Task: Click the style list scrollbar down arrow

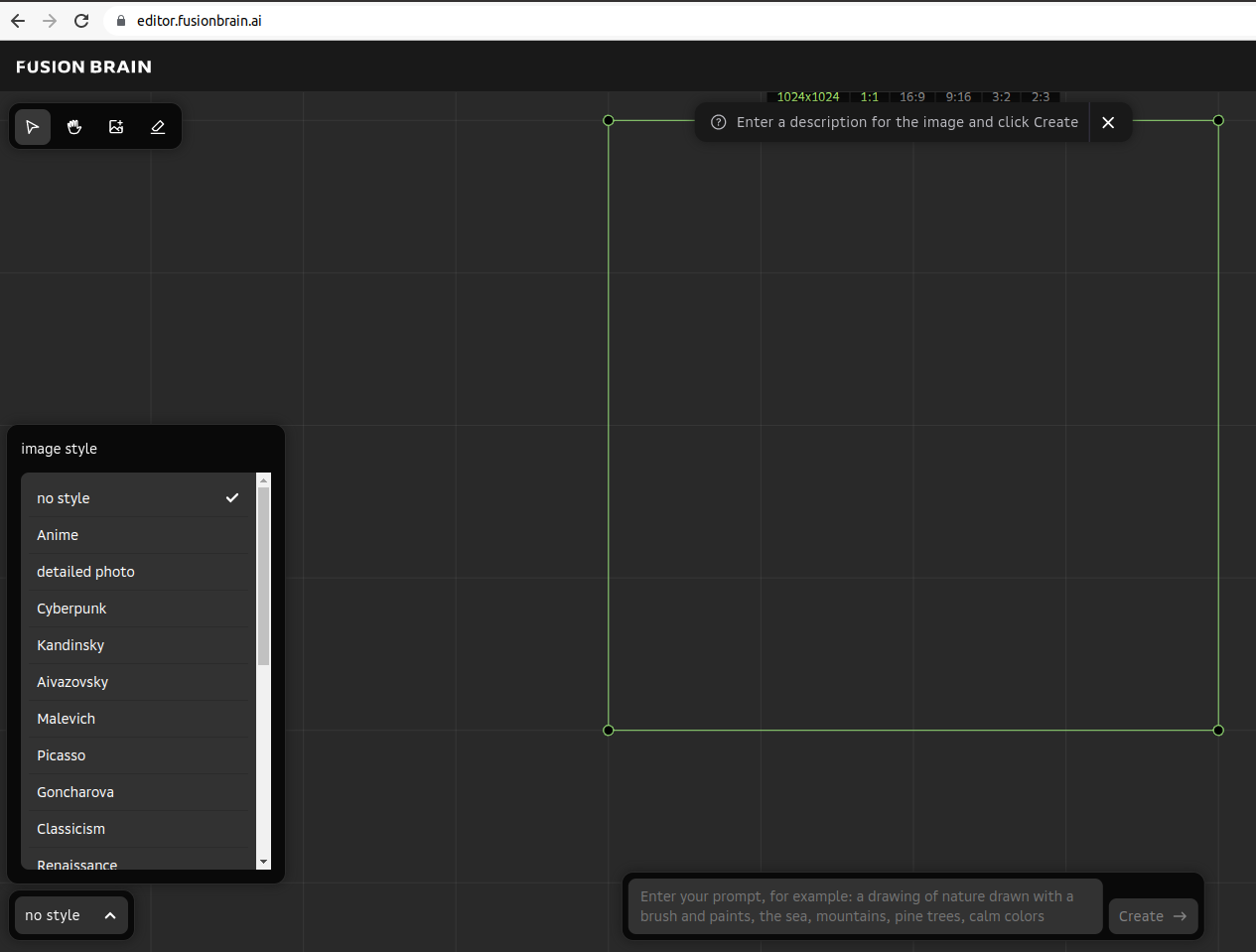Action: click(263, 863)
